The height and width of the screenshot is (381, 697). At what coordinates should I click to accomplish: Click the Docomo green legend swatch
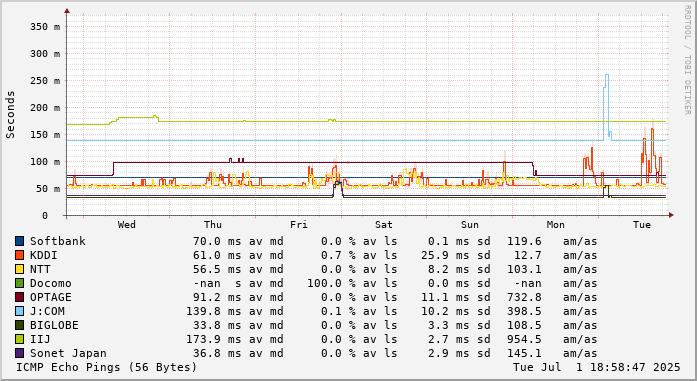20,283
